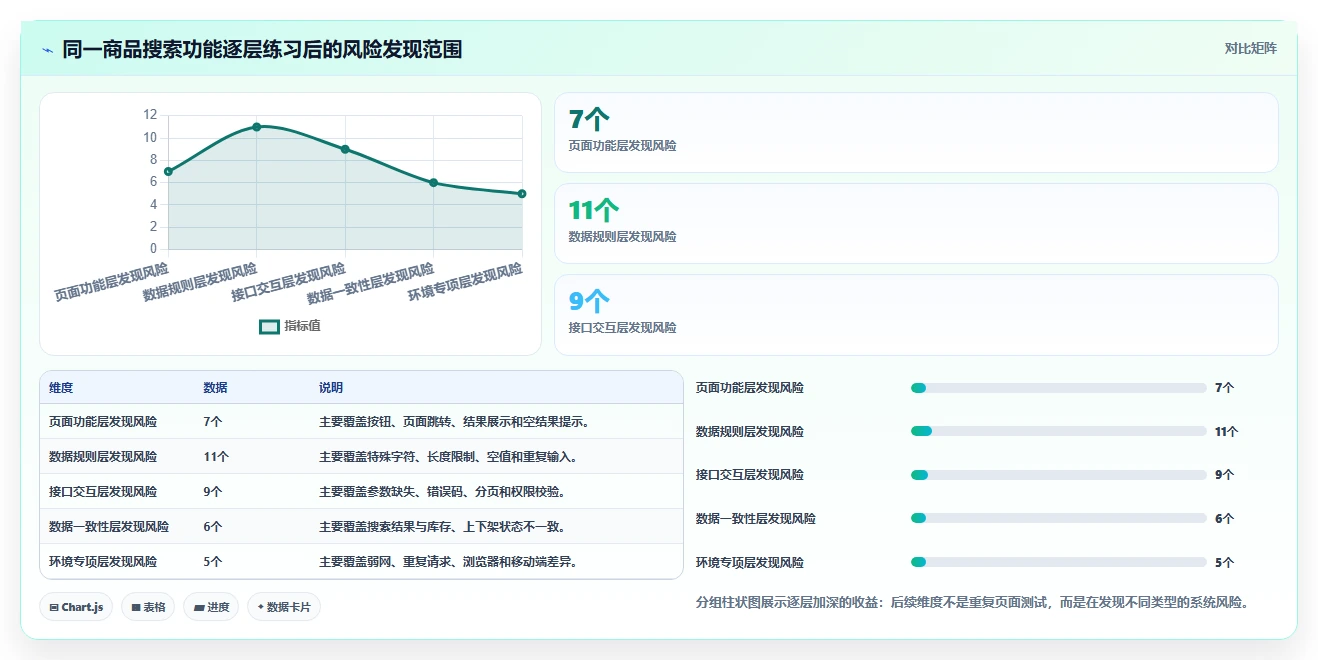1318x660 pixels.
Task: Select table cell 页面功能层发现风险 in 维度 column
Action: pyautogui.click(x=103, y=422)
